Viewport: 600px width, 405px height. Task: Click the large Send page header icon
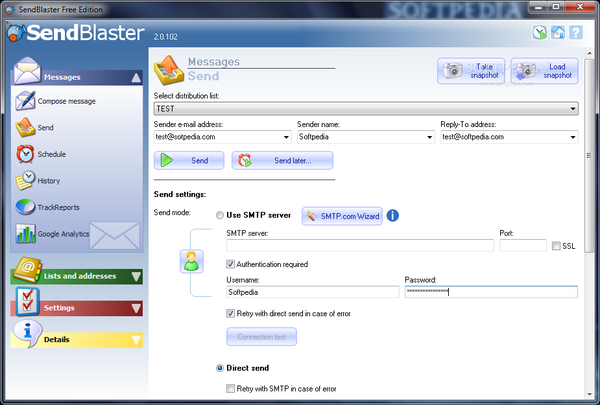pos(169,70)
